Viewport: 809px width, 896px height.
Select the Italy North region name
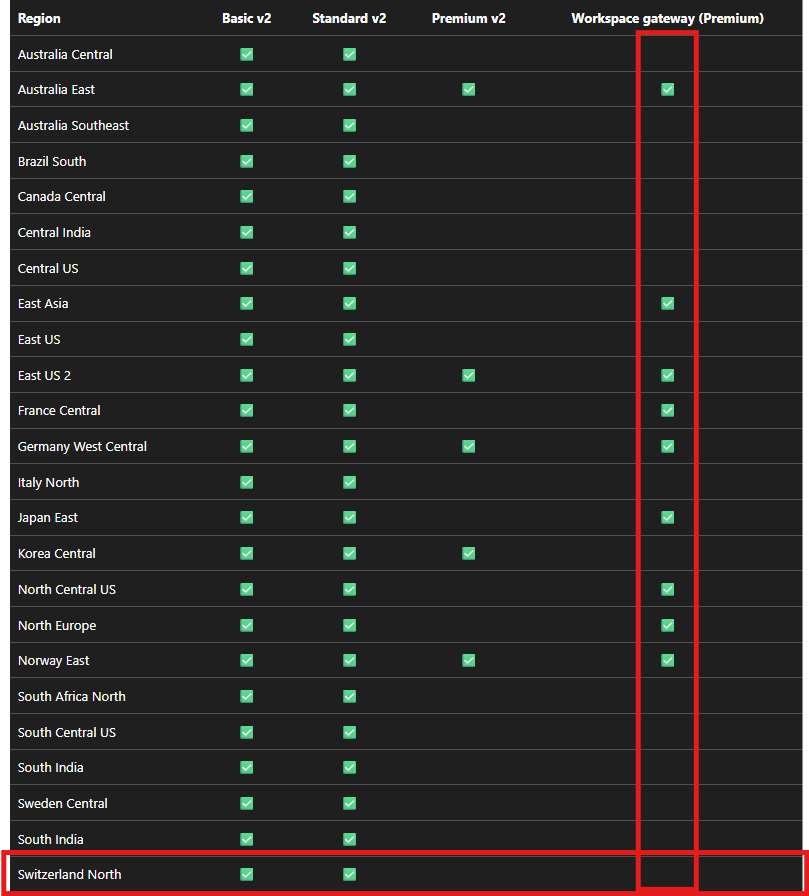[49, 482]
